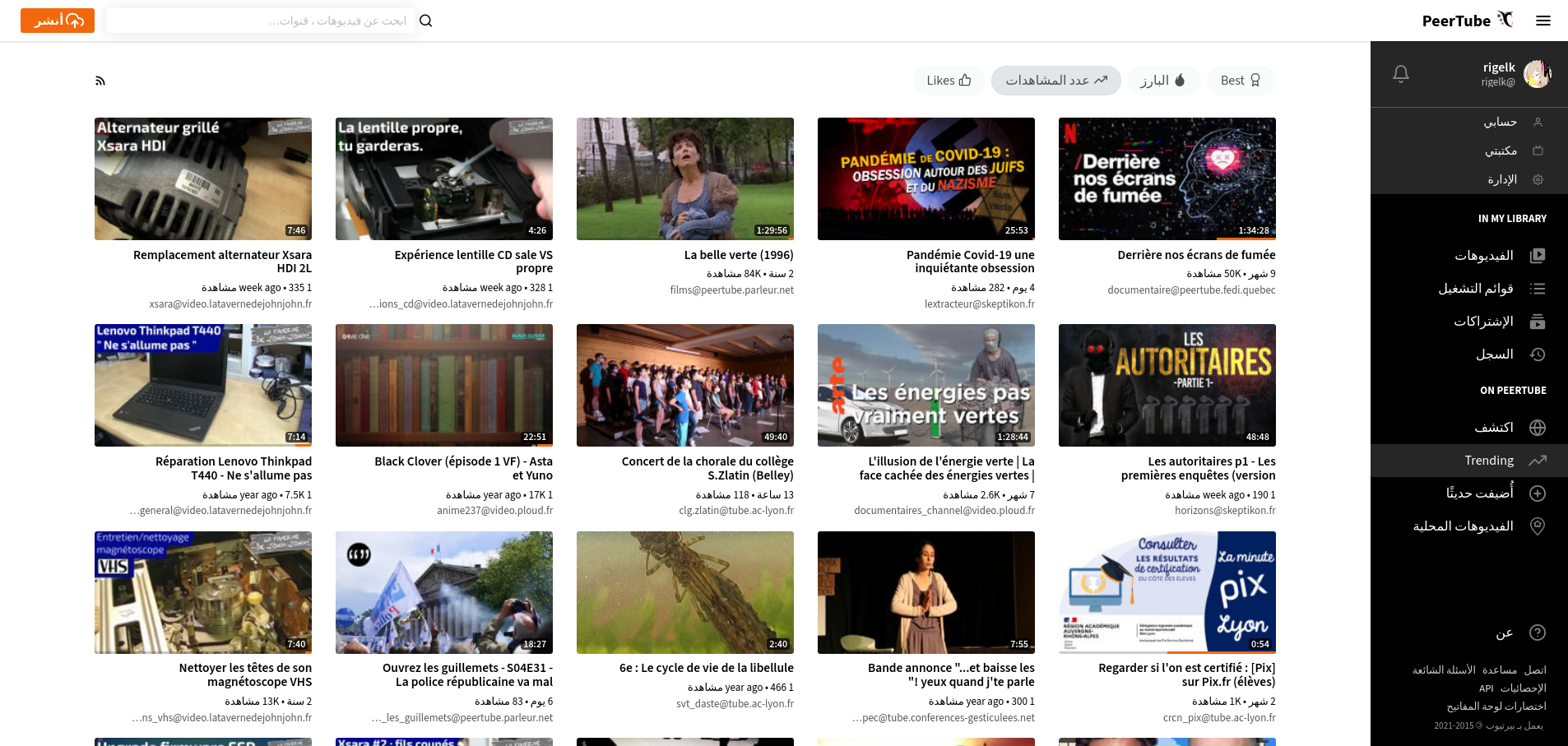The height and width of the screenshot is (746, 1568).
Task: Open the La belle verte (1996) thumbnail
Action: click(x=684, y=178)
